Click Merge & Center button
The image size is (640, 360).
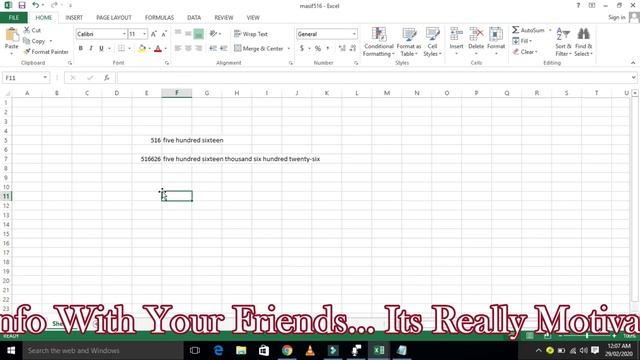click(x=259, y=49)
